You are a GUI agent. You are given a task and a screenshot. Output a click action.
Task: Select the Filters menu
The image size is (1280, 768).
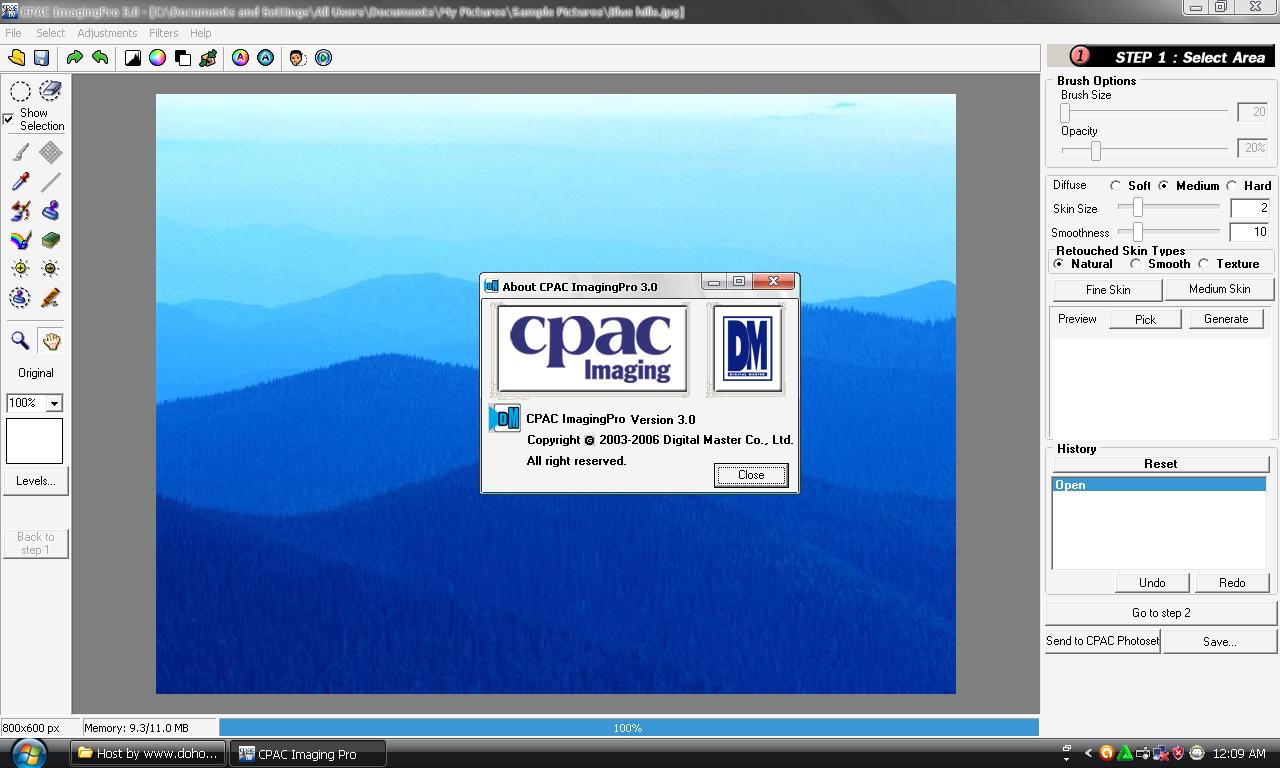pyautogui.click(x=163, y=32)
